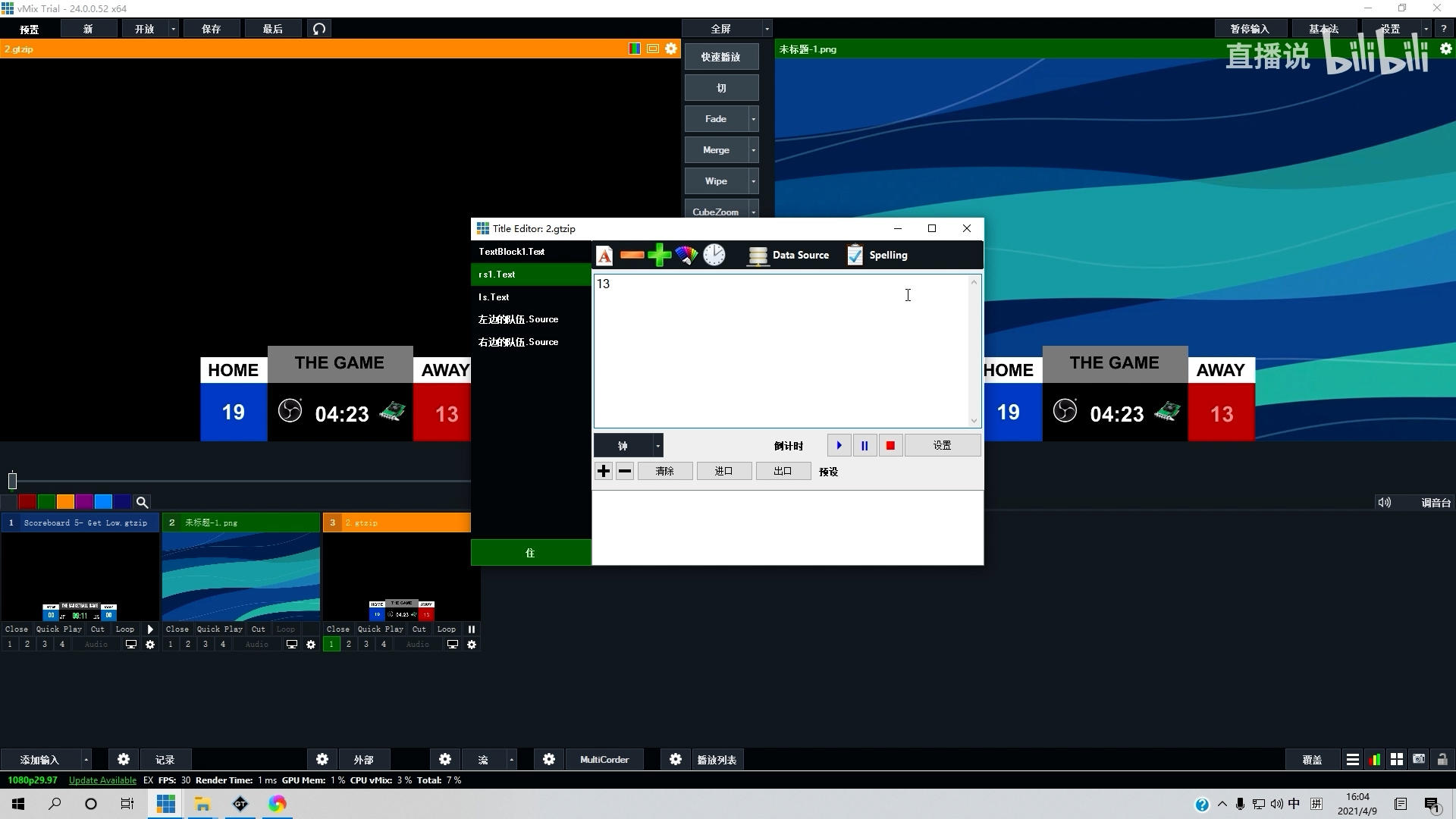Pause playback on input 3 2.gtzip
Screen dimensions: 1456x819
pos(472,629)
